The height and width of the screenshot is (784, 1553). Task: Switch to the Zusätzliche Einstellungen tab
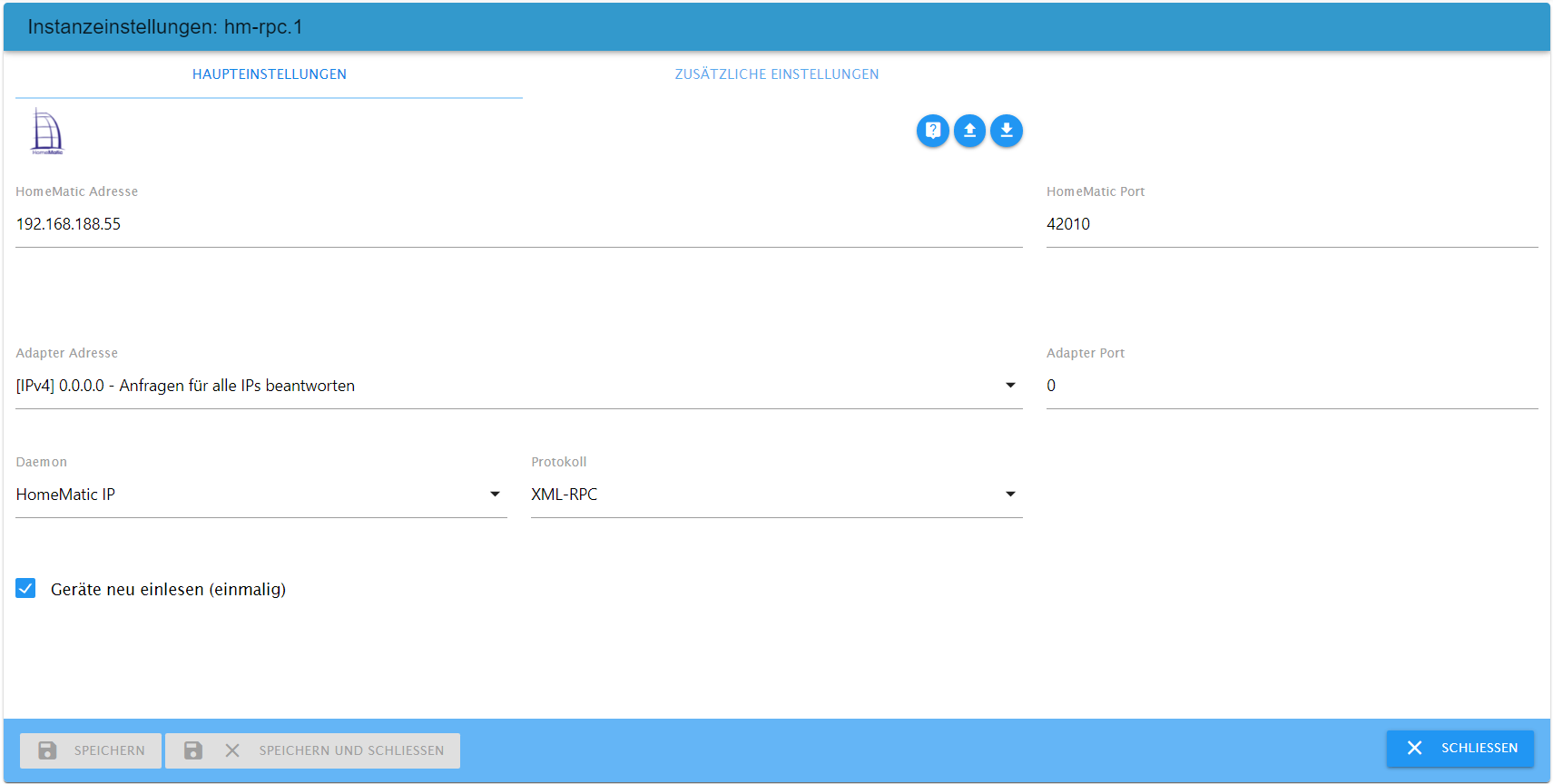point(777,74)
